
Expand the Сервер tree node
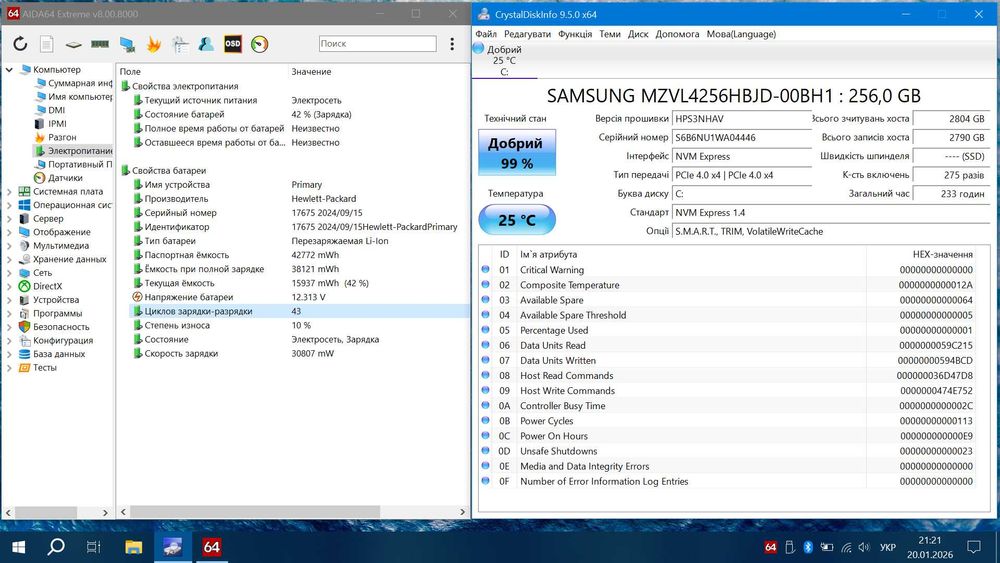9,218
